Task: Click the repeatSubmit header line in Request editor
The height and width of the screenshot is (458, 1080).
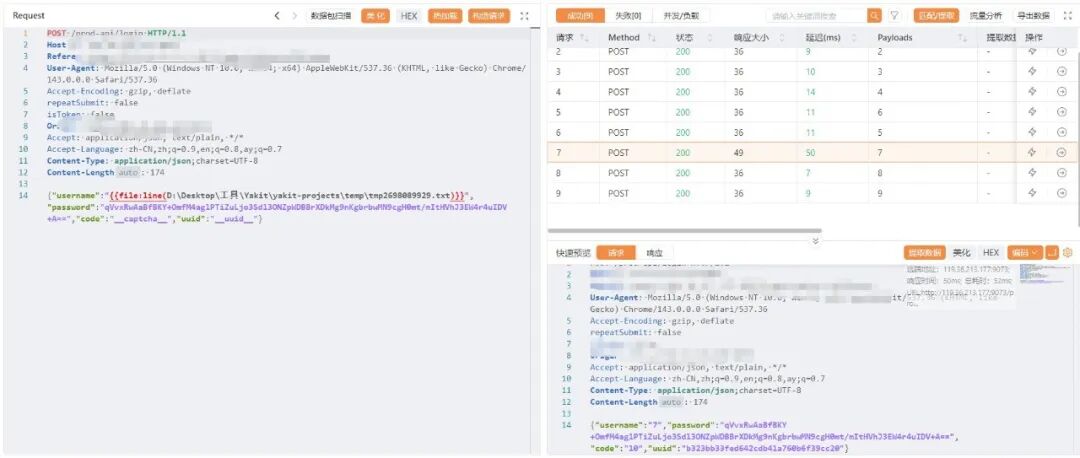Action: [92, 103]
